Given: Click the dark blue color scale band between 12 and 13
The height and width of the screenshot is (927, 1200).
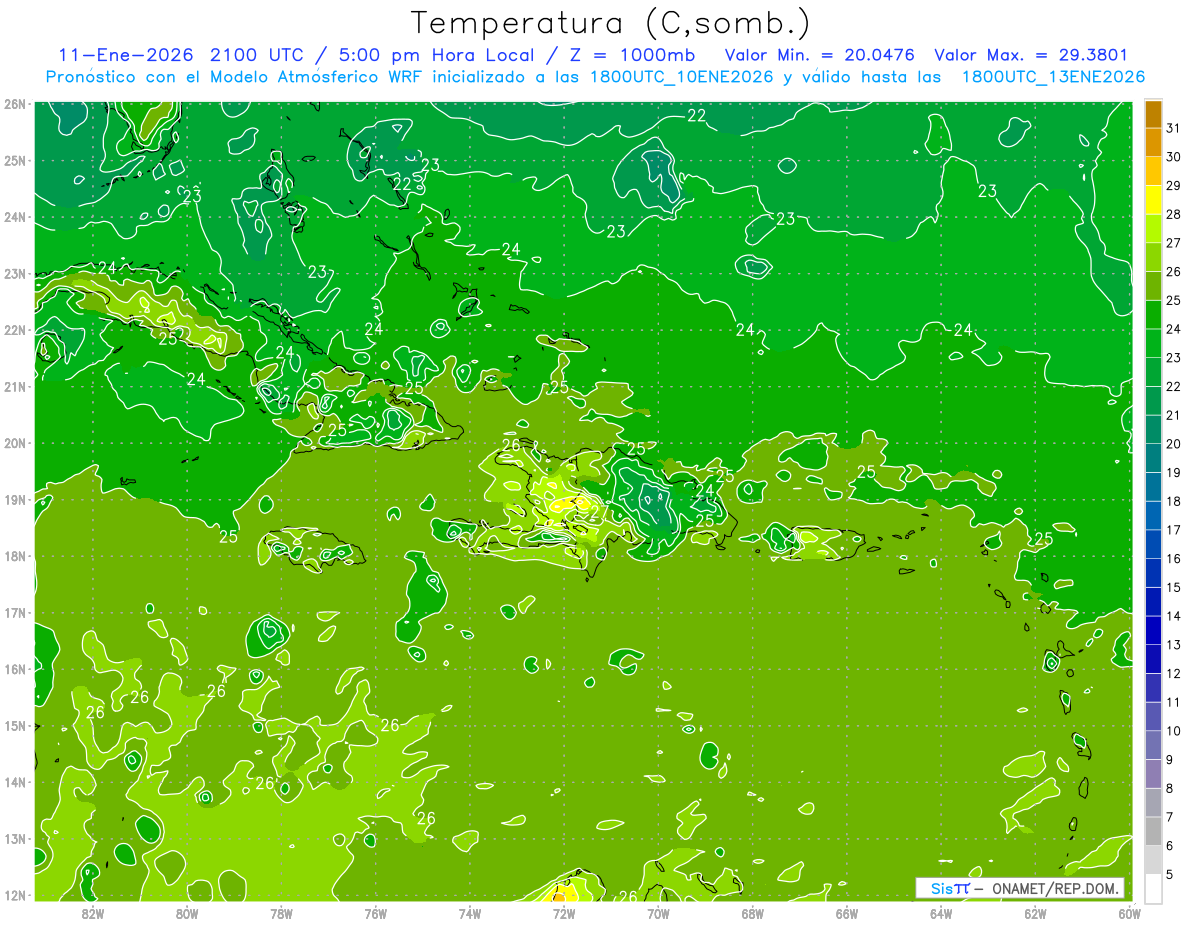Looking at the screenshot, I should pos(1153,658).
